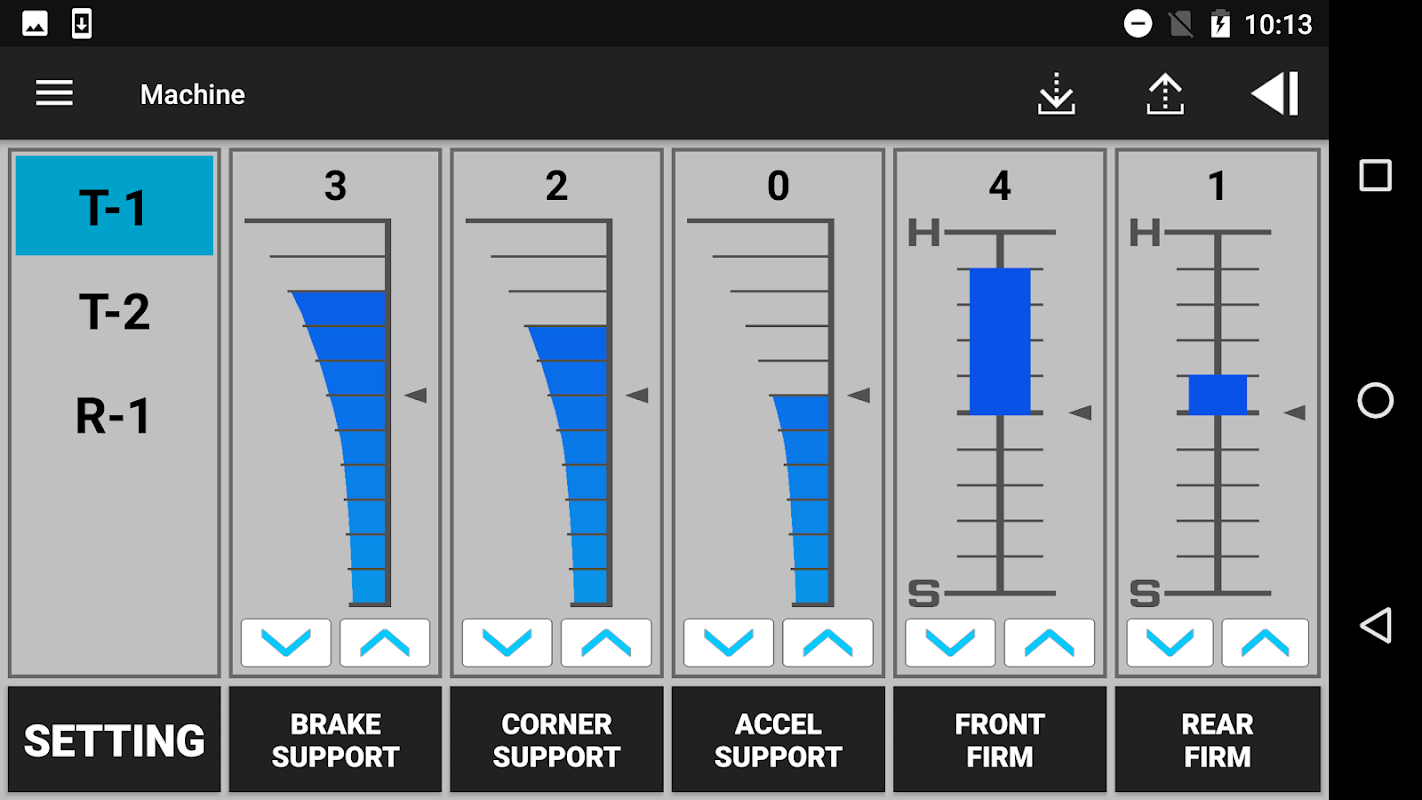Increase Corner Support with up chevron

[606, 643]
